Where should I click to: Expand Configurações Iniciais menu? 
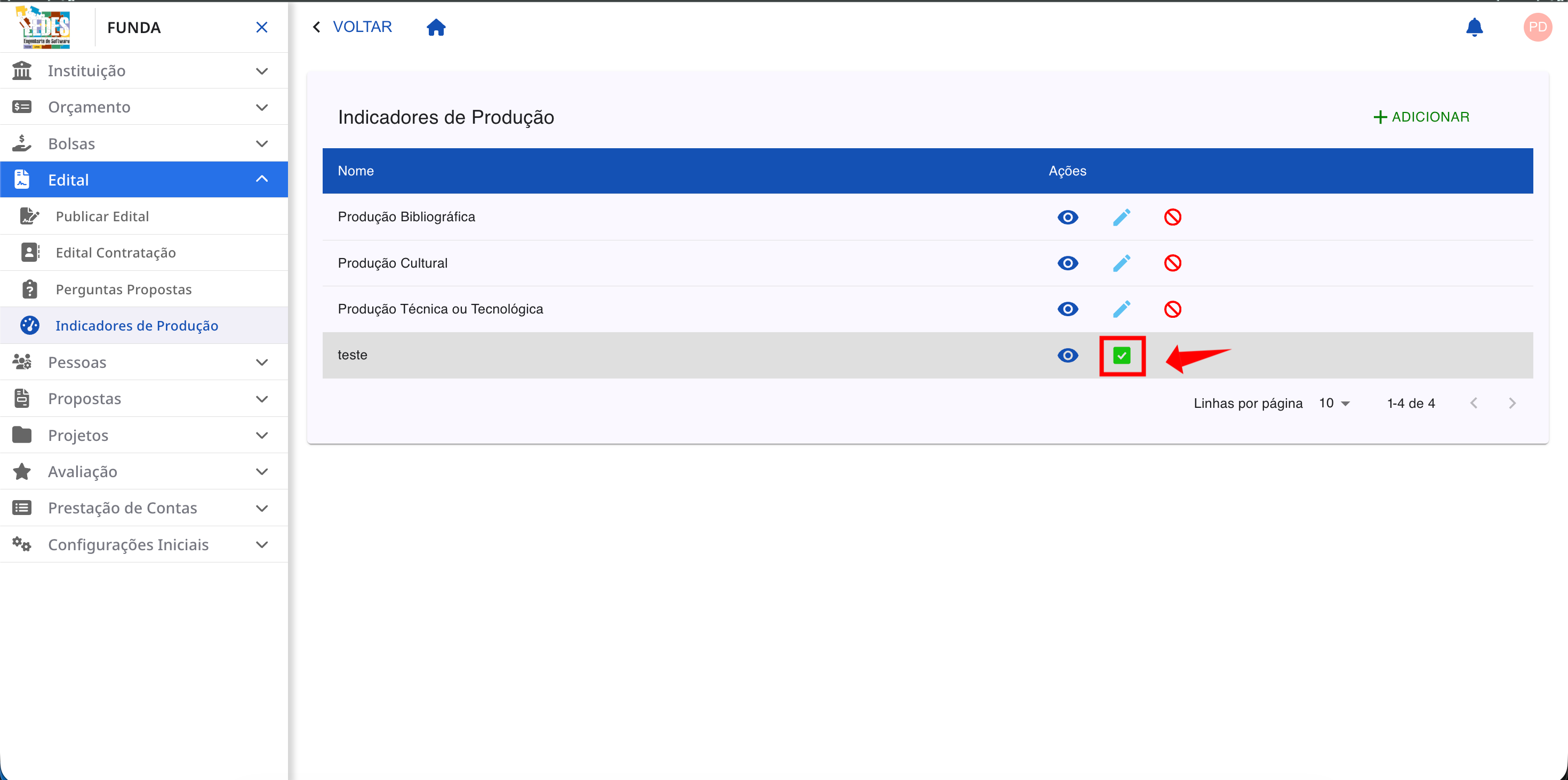point(143,544)
